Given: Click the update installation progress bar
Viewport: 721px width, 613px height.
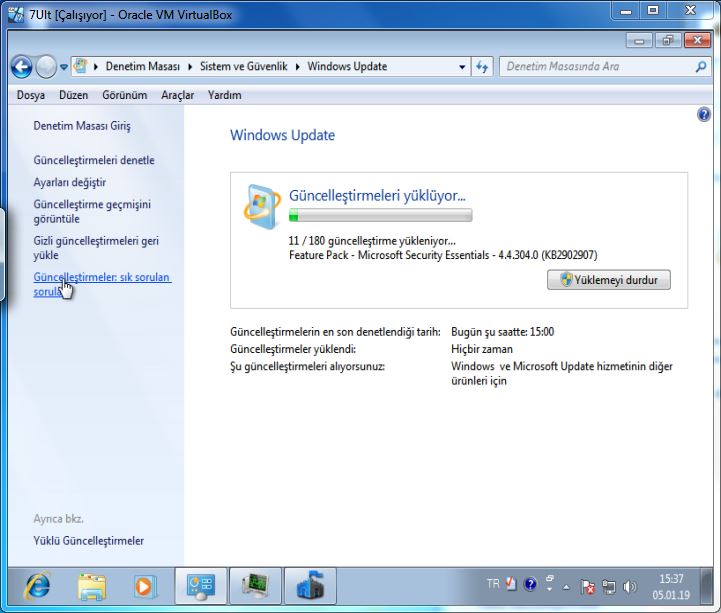Looking at the screenshot, I should coord(380,215).
